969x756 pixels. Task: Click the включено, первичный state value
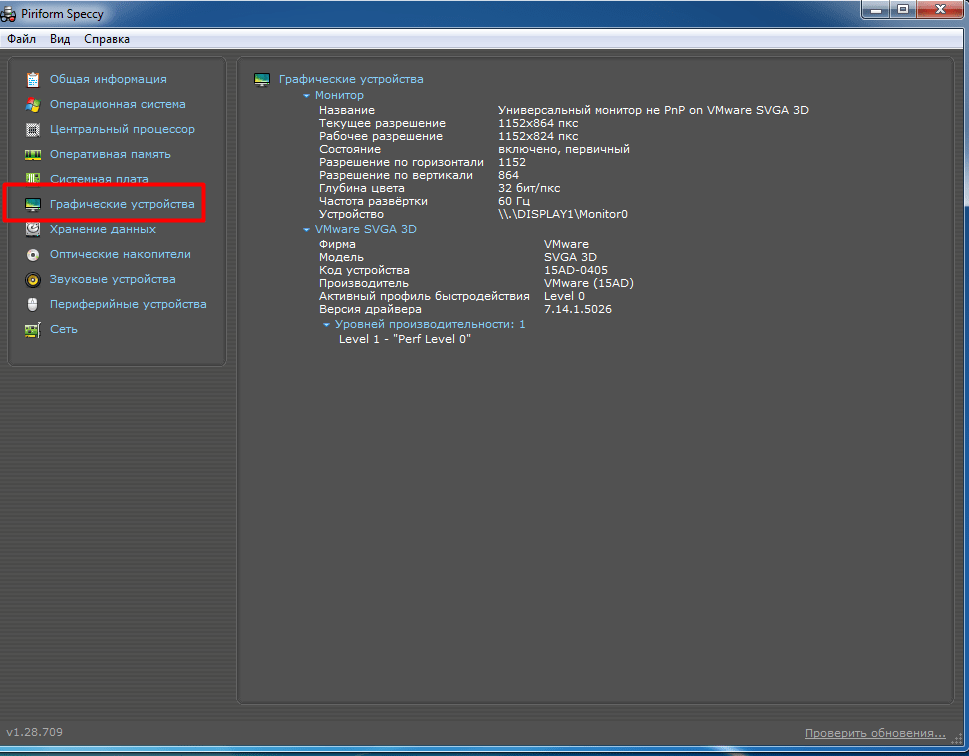564,149
